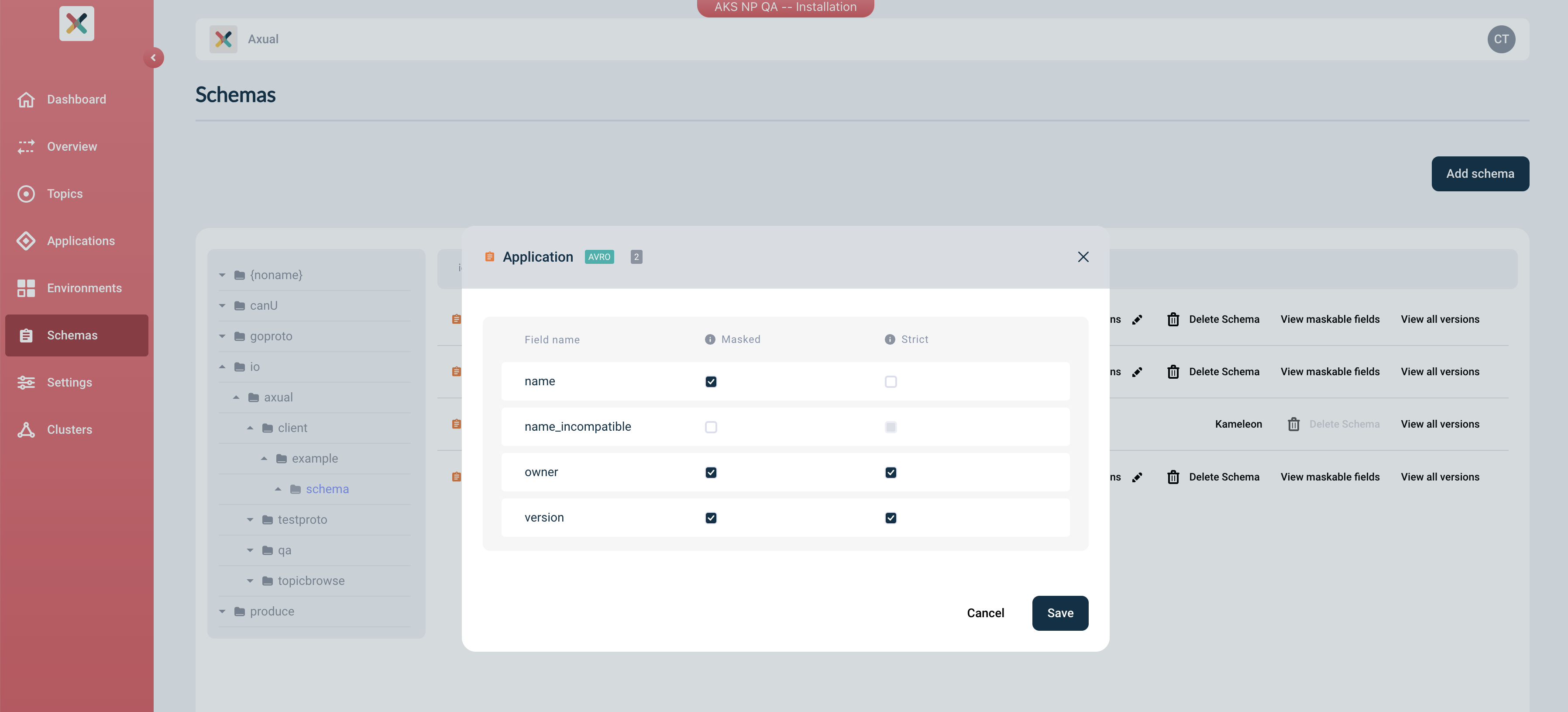Click the Schemas clipboard icon in sidebar
Viewport: 1568px width, 712px height.
pos(26,335)
